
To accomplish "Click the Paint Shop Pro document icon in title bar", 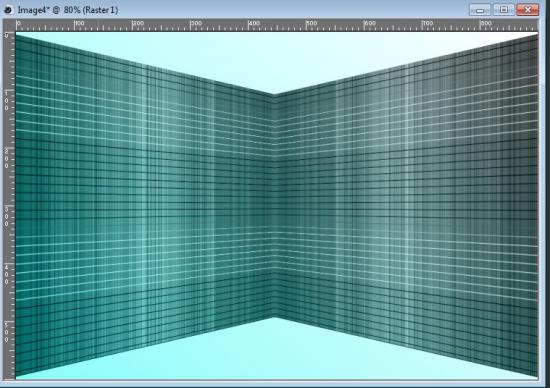I will 8,10.
